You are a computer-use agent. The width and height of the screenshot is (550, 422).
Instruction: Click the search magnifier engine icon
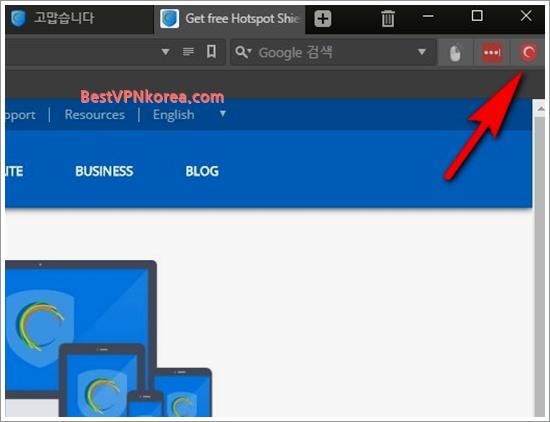point(243,52)
